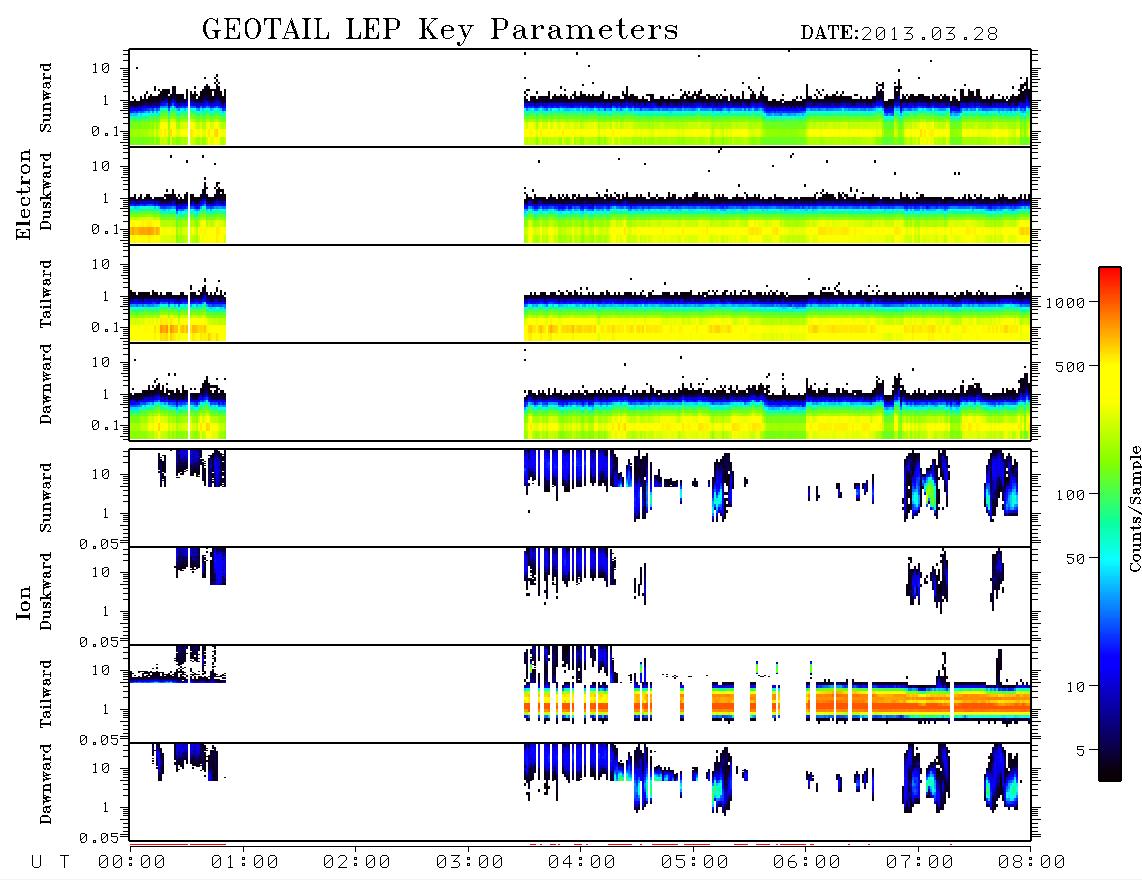The height and width of the screenshot is (880, 1142).
Task: Click the 'GEOTAIL LEP Key Parameters' title
Action: tap(440, 31)
